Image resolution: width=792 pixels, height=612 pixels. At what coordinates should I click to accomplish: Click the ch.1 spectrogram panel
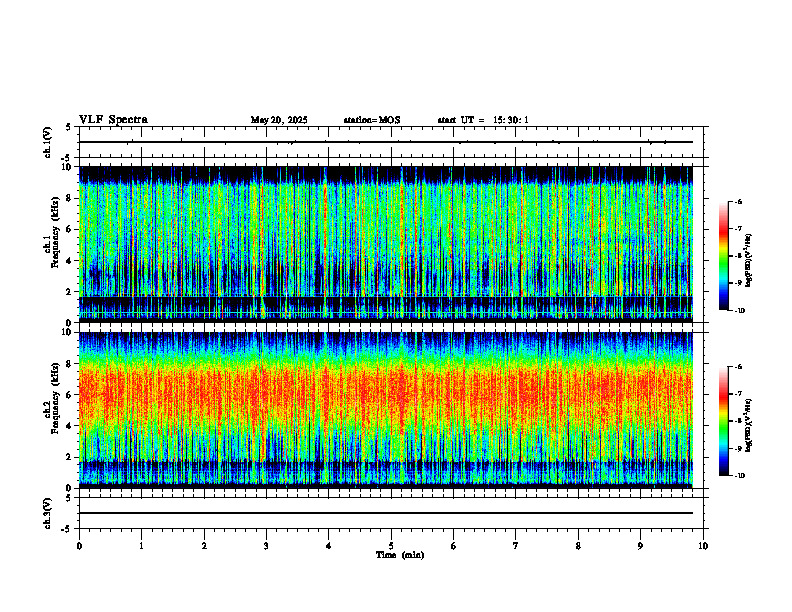click(386, 244)
